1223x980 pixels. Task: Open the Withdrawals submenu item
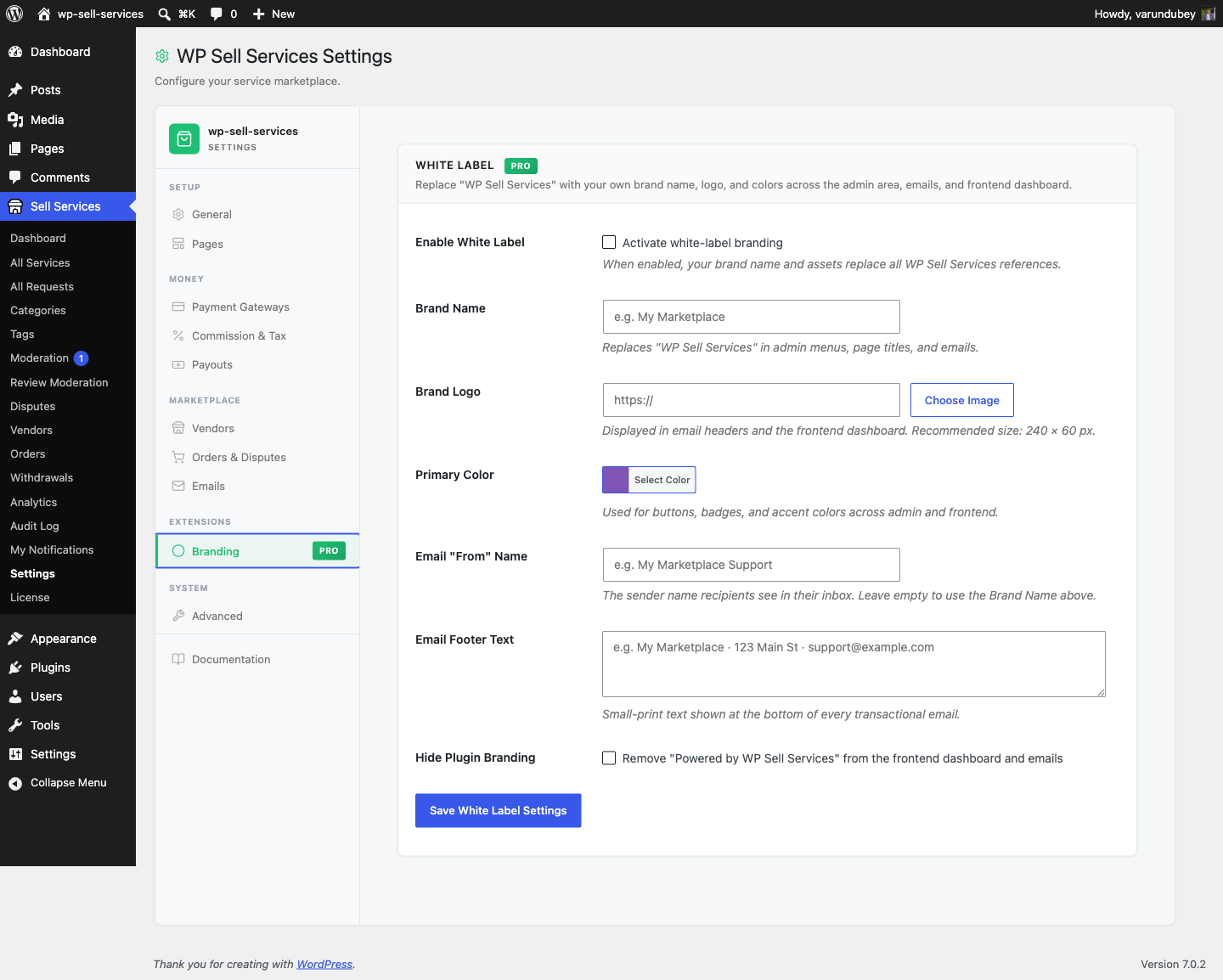coord(42,477)
